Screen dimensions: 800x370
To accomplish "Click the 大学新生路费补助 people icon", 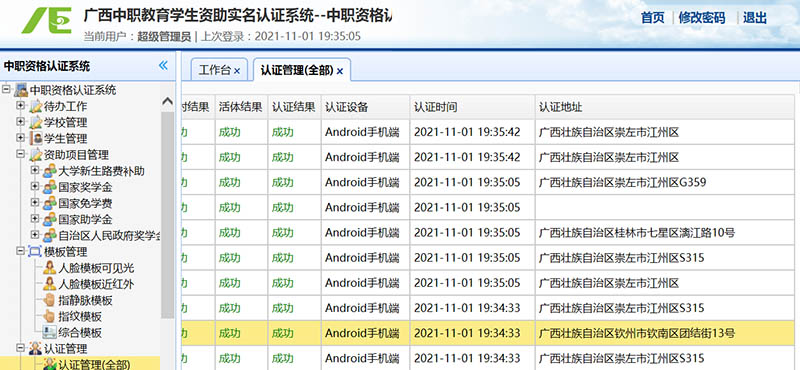I will click(50, 171).
